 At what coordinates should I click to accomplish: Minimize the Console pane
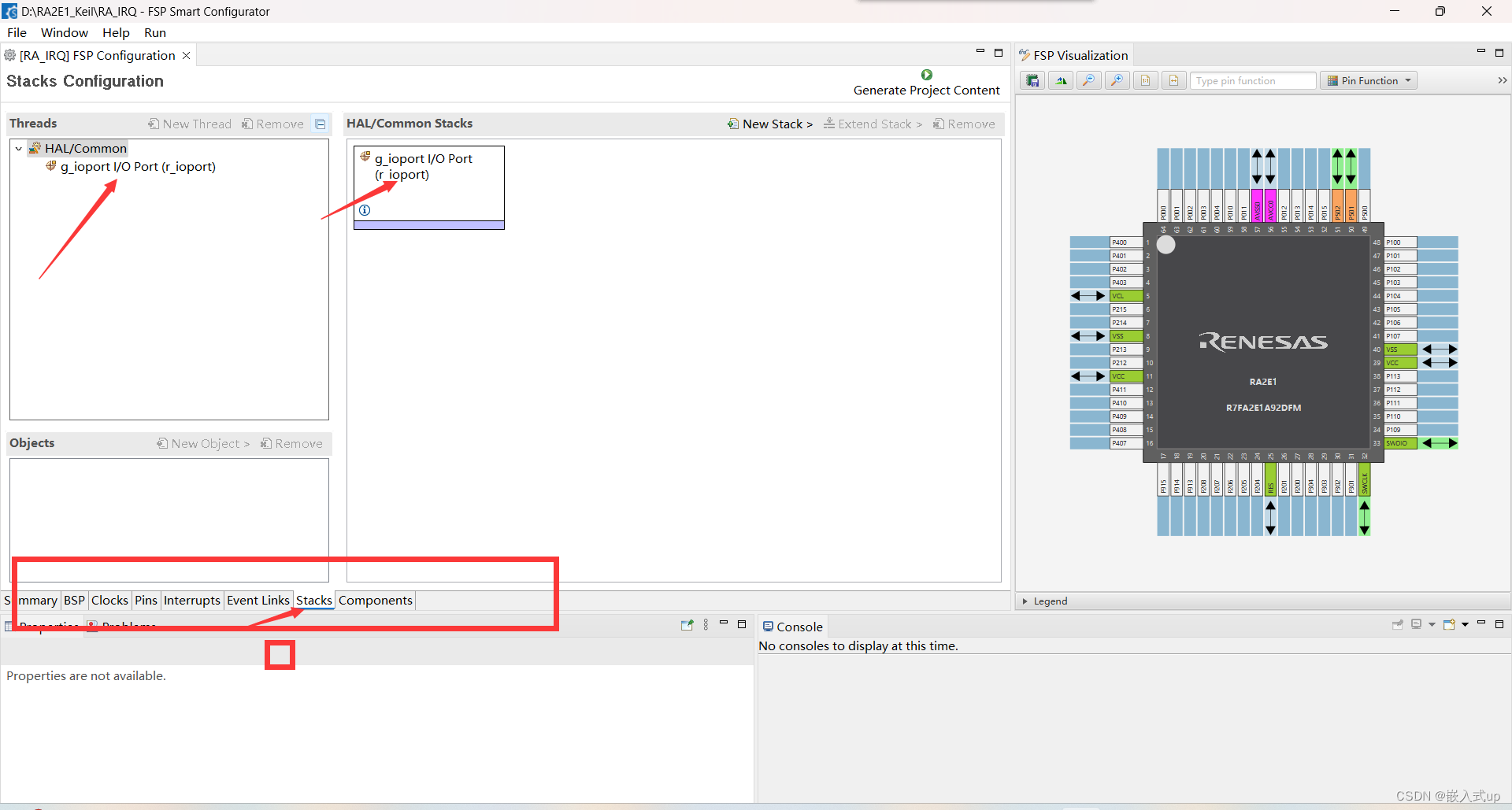click(1481, 623)
